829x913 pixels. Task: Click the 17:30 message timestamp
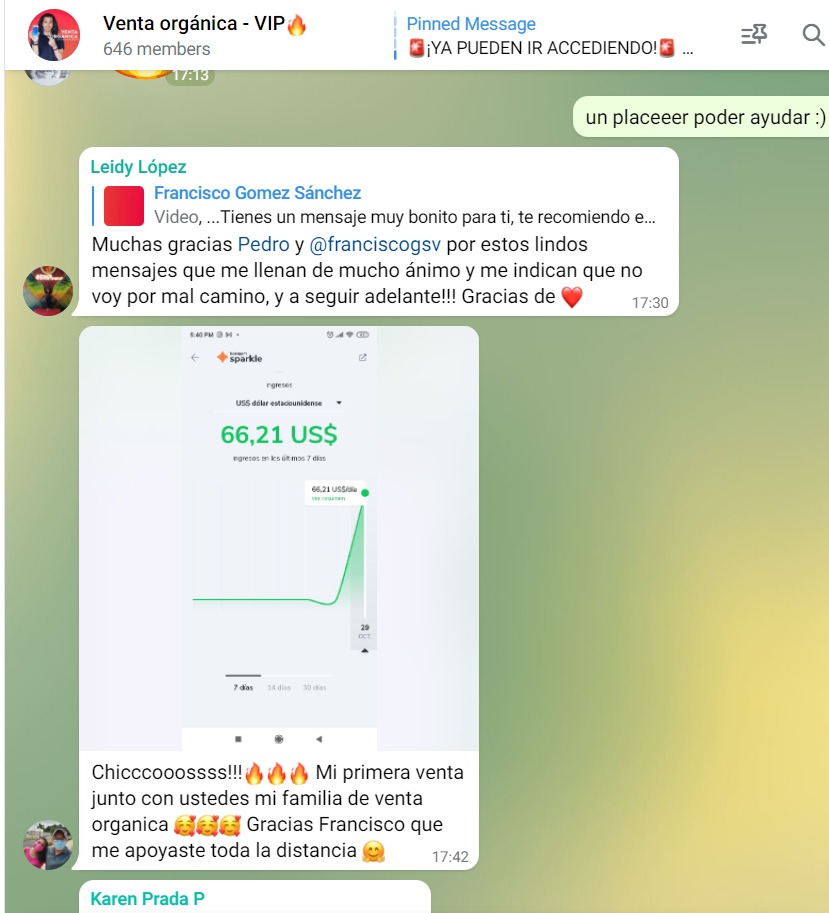[650, 303]
